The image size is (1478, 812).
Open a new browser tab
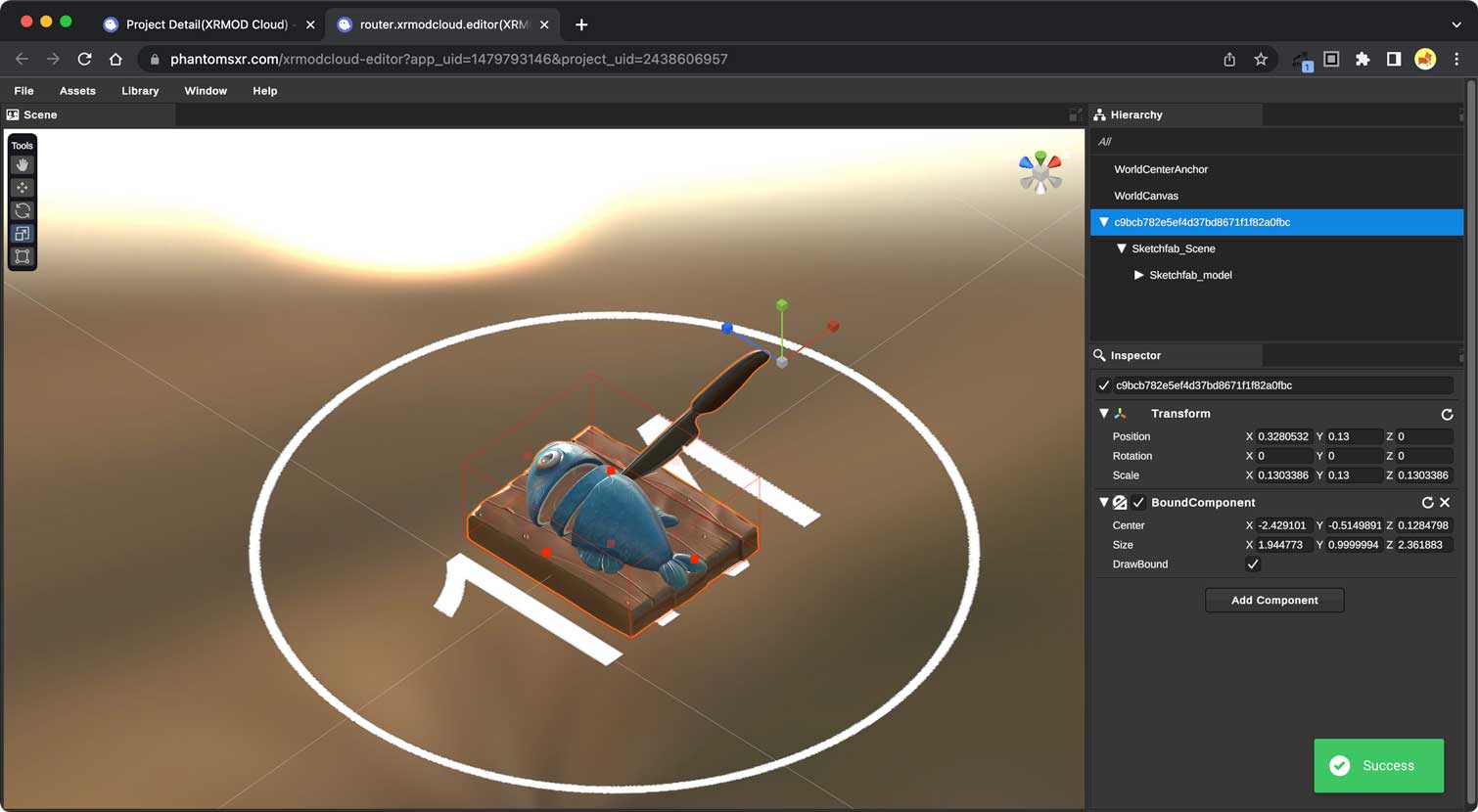point(581,24)
